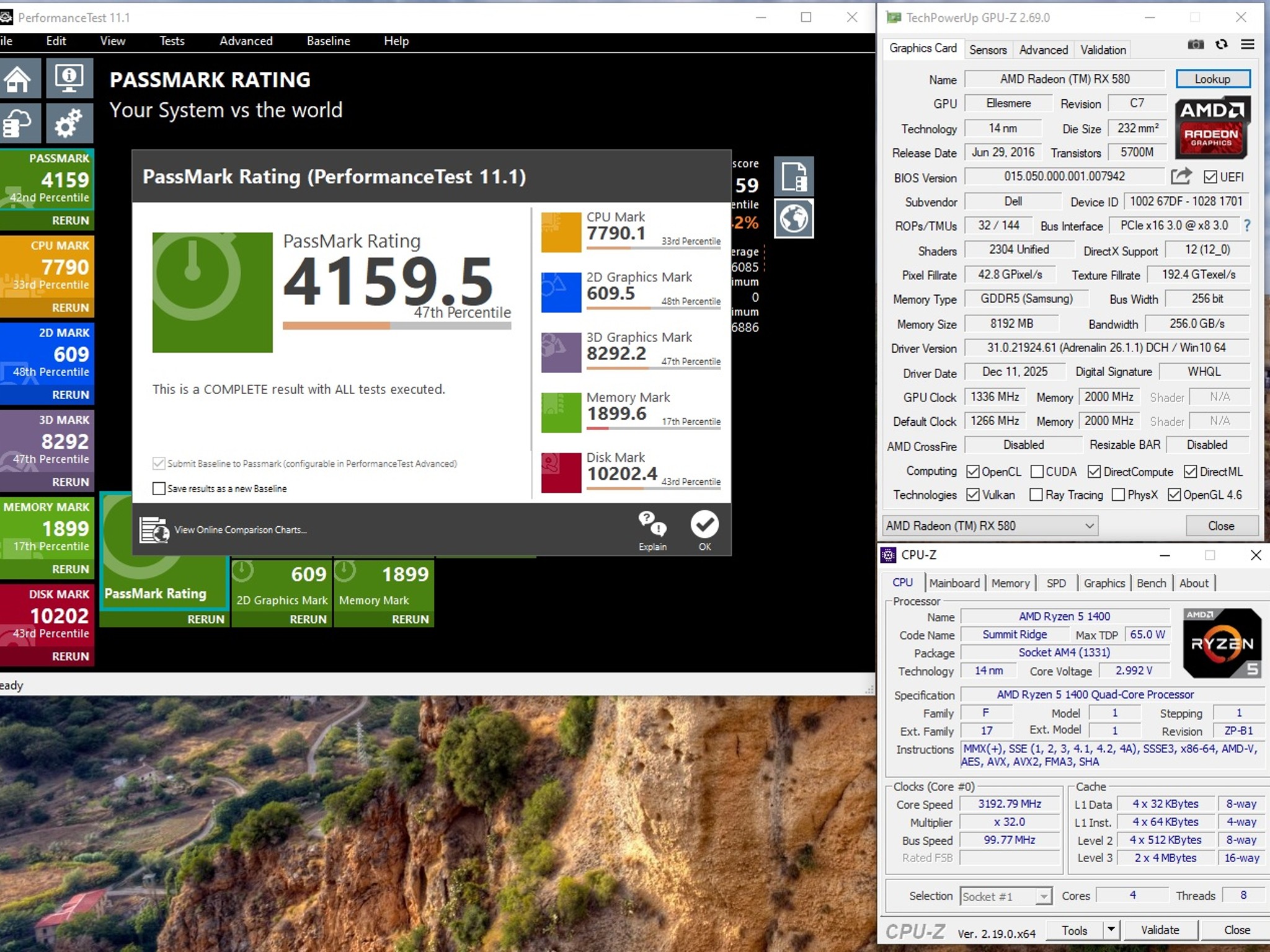This screenshot has height=952, width=1270.
Task: Click the Driver Version field in GPU-Z
Action: tap(1107, 348)
